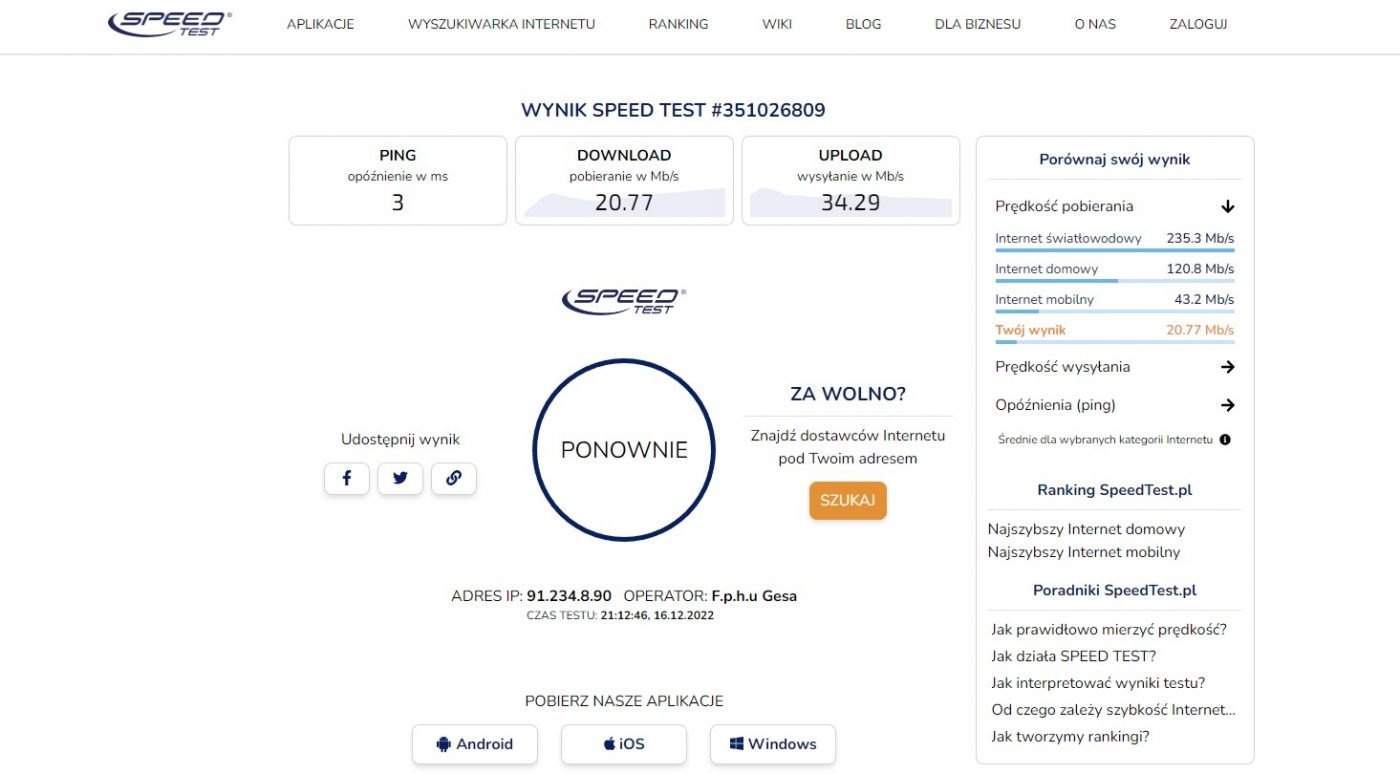Open Jak działa SPEED TEST? guide
The image size is (1400, 774).
(1074, 656)
